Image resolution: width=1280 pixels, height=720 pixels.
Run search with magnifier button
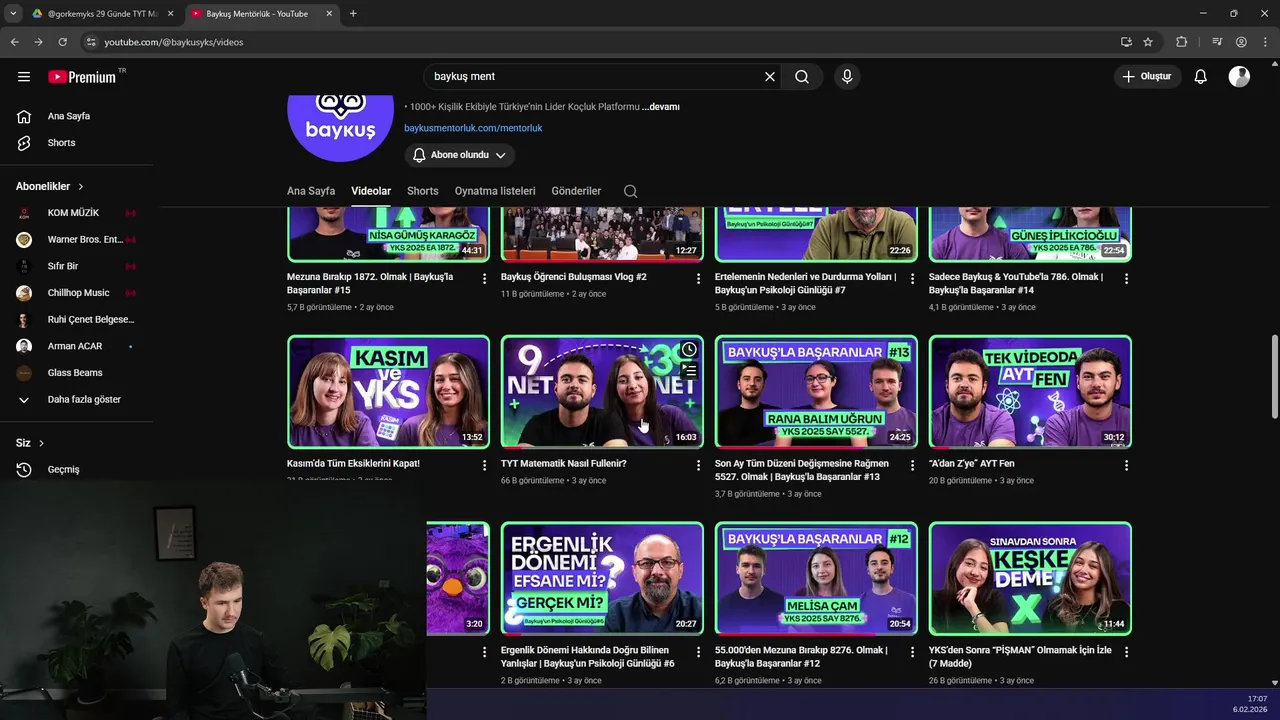tap(802, 77)
